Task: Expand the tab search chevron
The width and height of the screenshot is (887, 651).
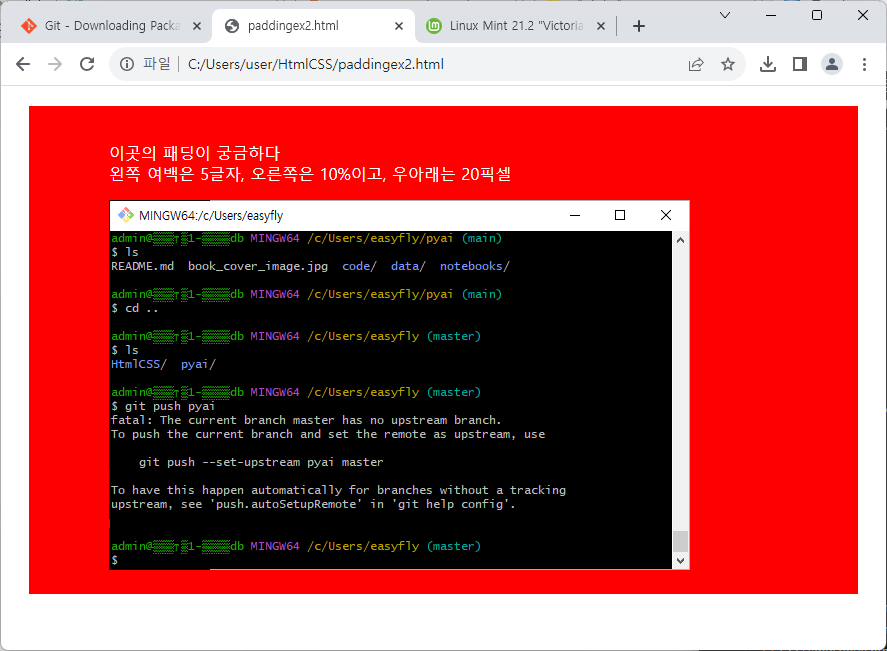Action: (x=725, y=15)
